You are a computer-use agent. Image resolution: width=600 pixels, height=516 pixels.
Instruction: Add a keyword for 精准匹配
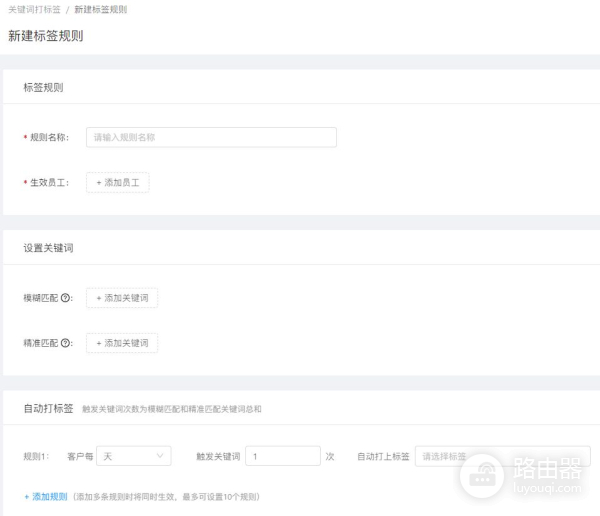pos(122,343)
